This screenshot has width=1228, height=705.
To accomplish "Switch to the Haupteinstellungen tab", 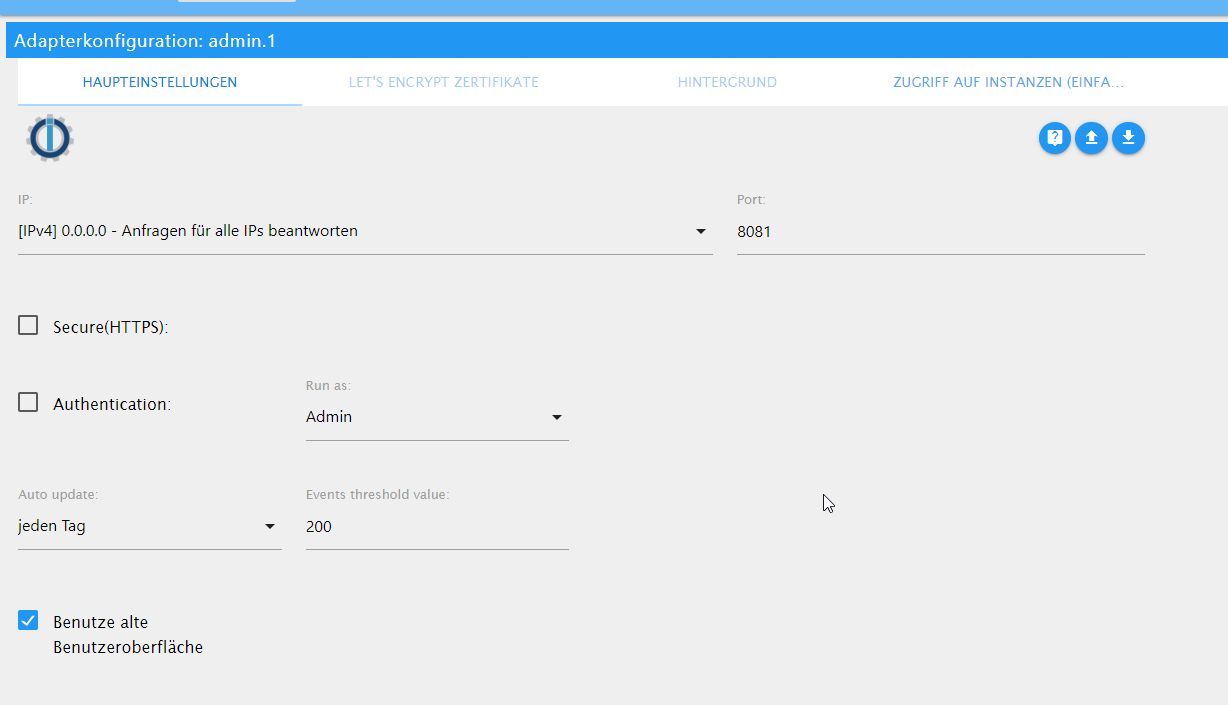I will (160, 82).
